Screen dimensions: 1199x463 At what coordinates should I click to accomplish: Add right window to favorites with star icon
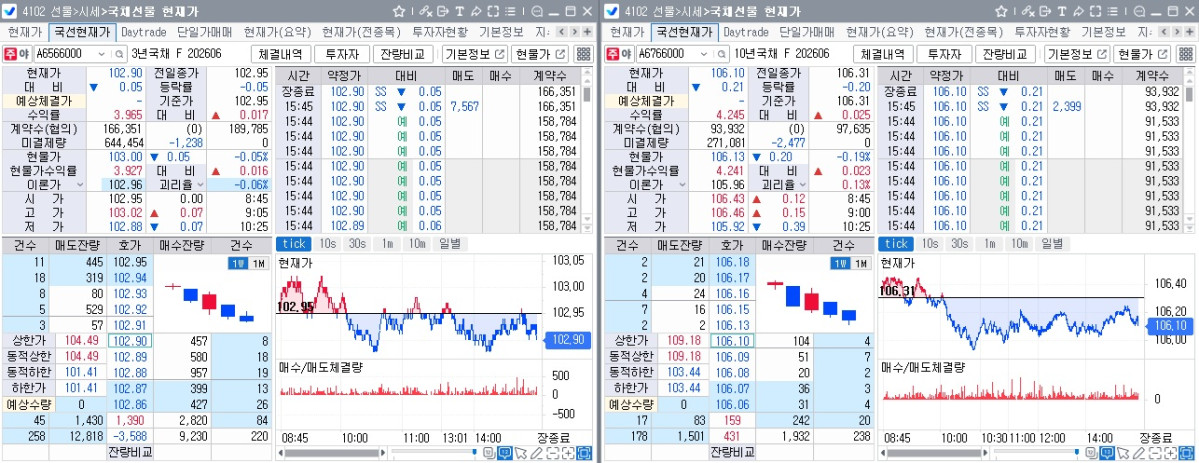pos(1001,11)
